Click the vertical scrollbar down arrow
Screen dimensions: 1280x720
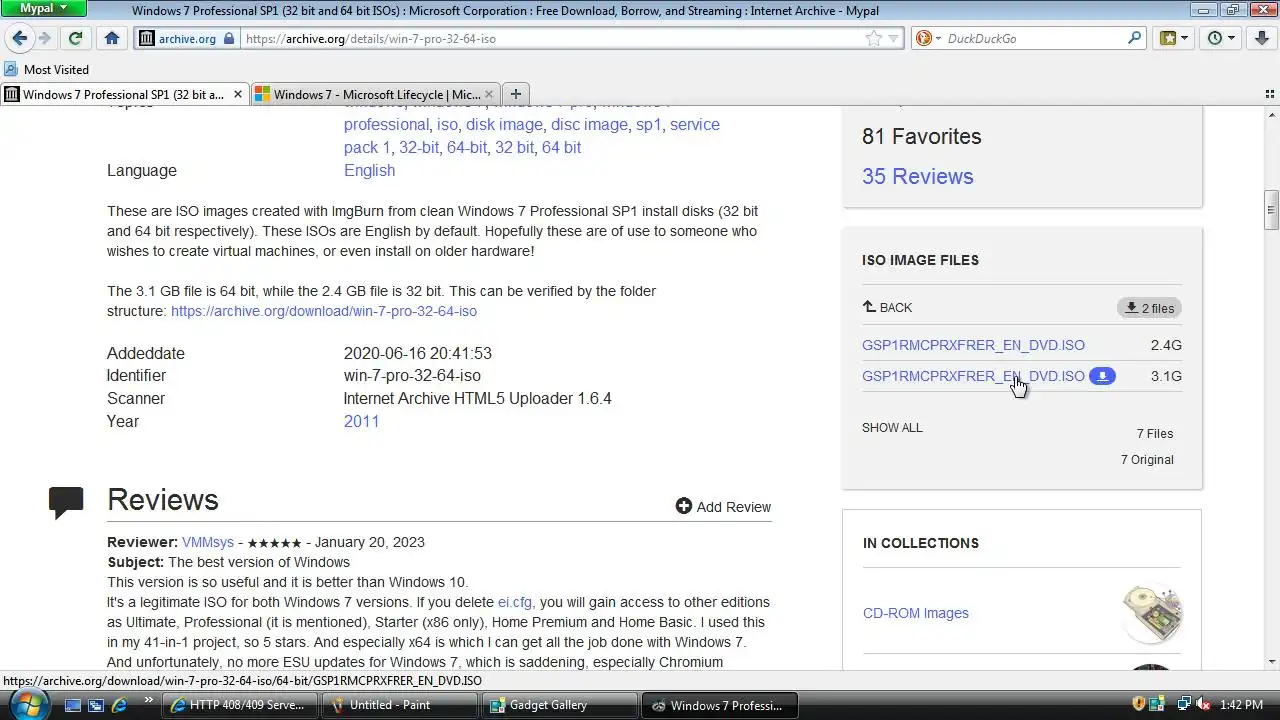click(1272, 661)
